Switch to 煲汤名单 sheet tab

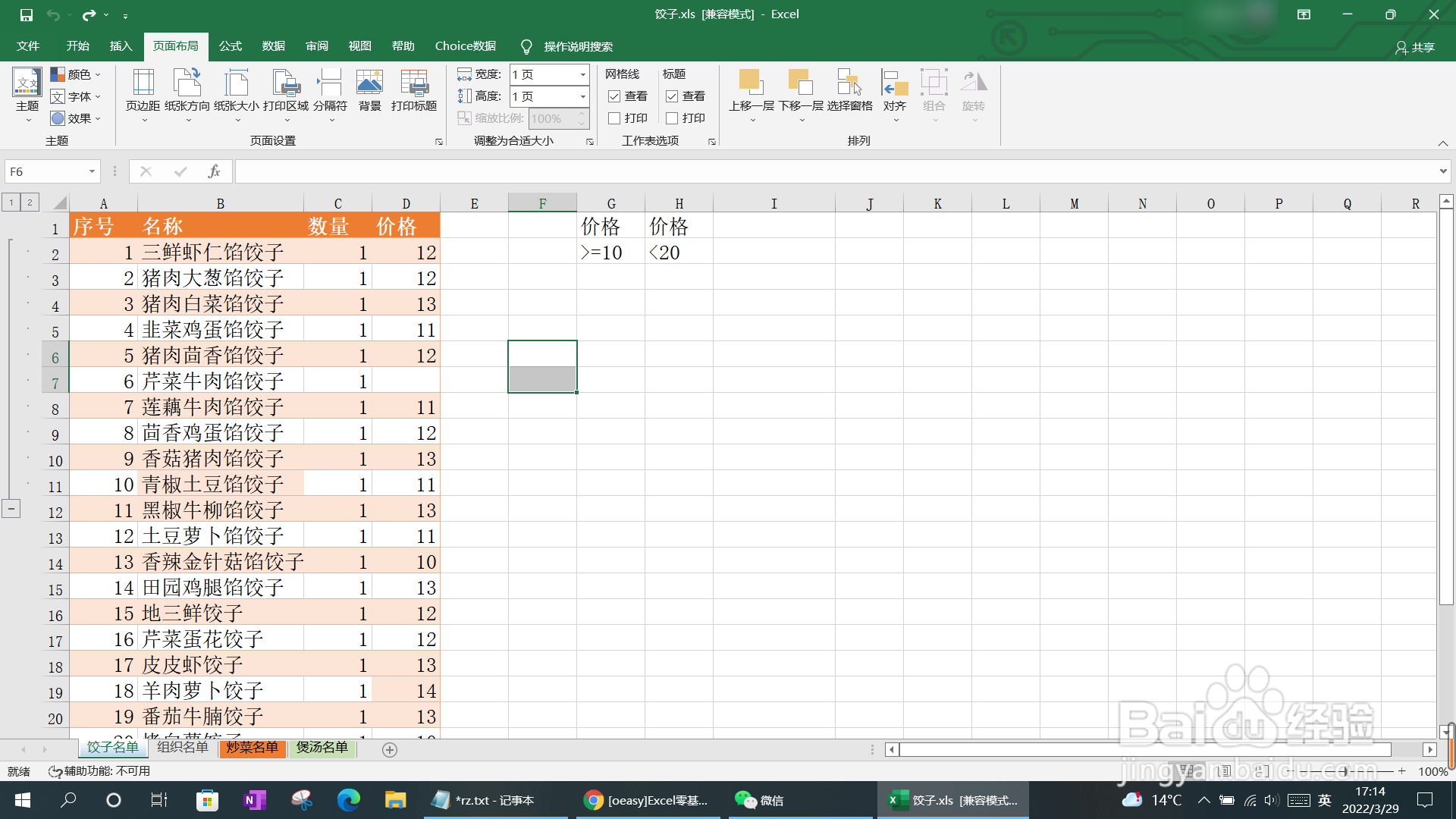[322, 748]
